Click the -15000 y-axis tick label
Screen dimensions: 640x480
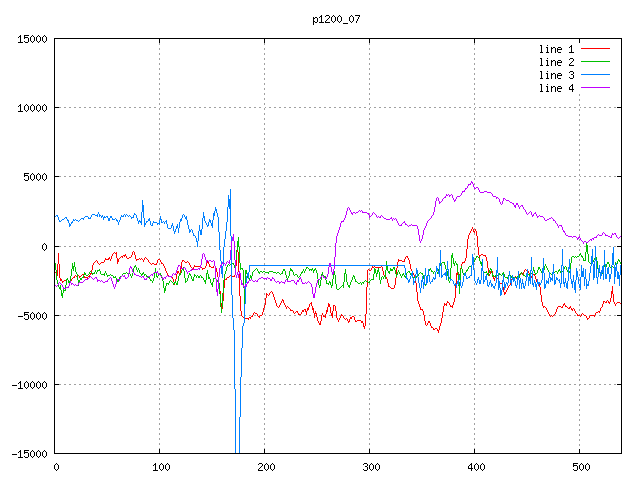pyautogui.click(x=29, y=453)
